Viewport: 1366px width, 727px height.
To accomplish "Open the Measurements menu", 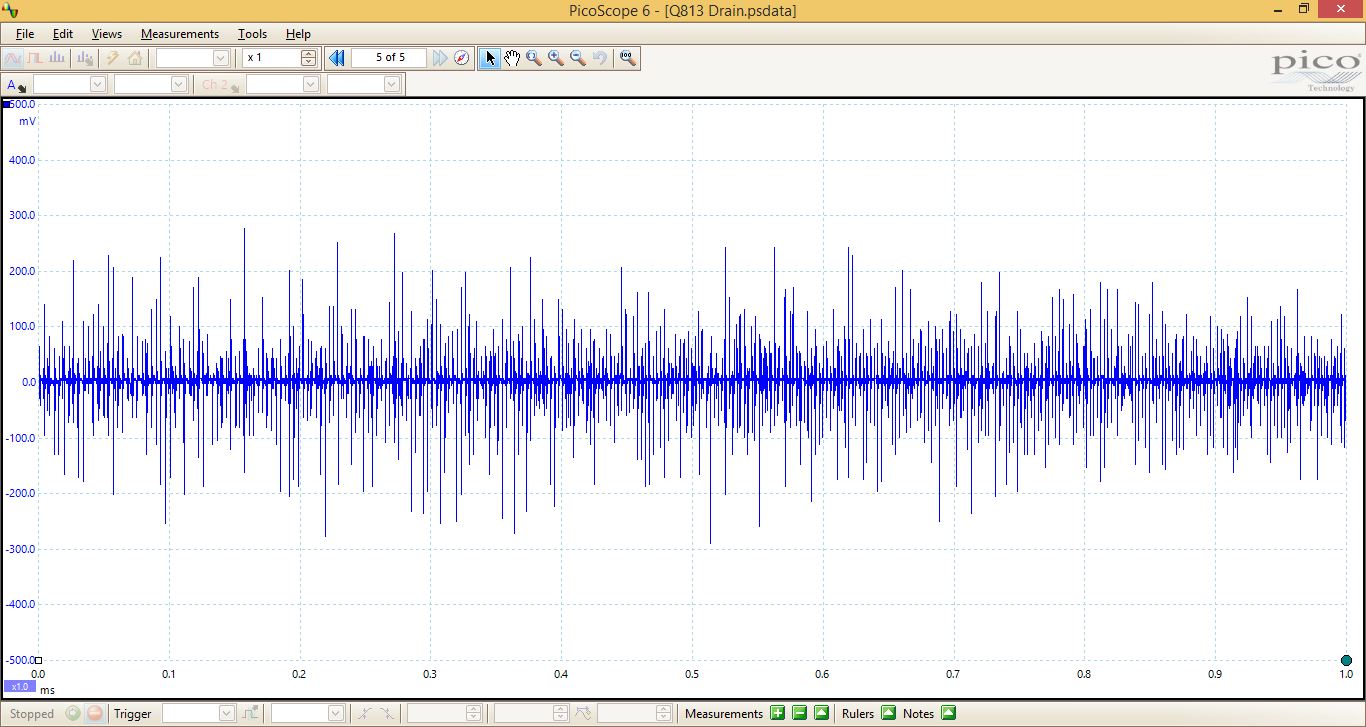I will (x=179, y=34).
